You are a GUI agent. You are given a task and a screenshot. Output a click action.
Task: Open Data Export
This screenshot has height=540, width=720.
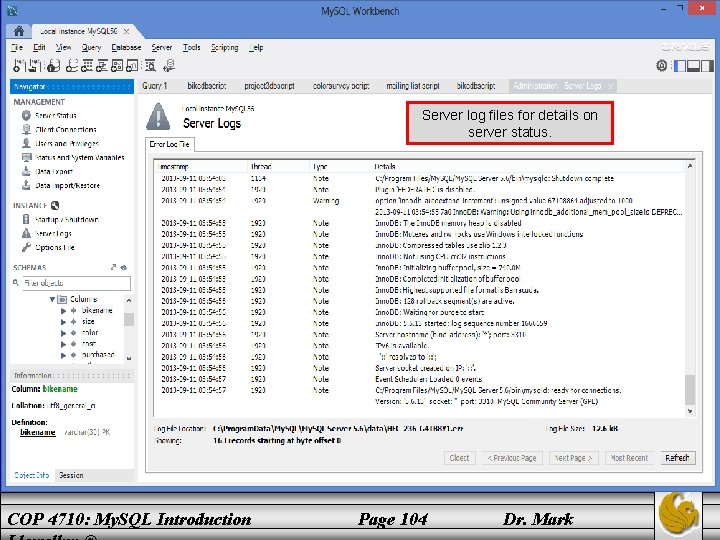54,171
